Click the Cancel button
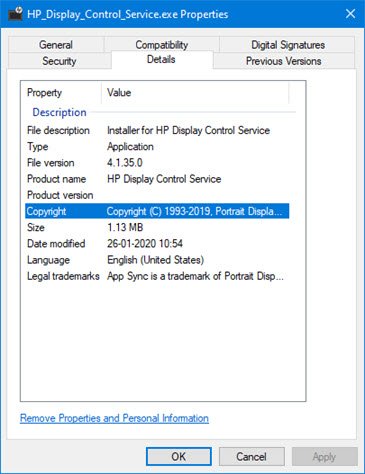Viewport: 365px width, 474px height. (251, 456)
